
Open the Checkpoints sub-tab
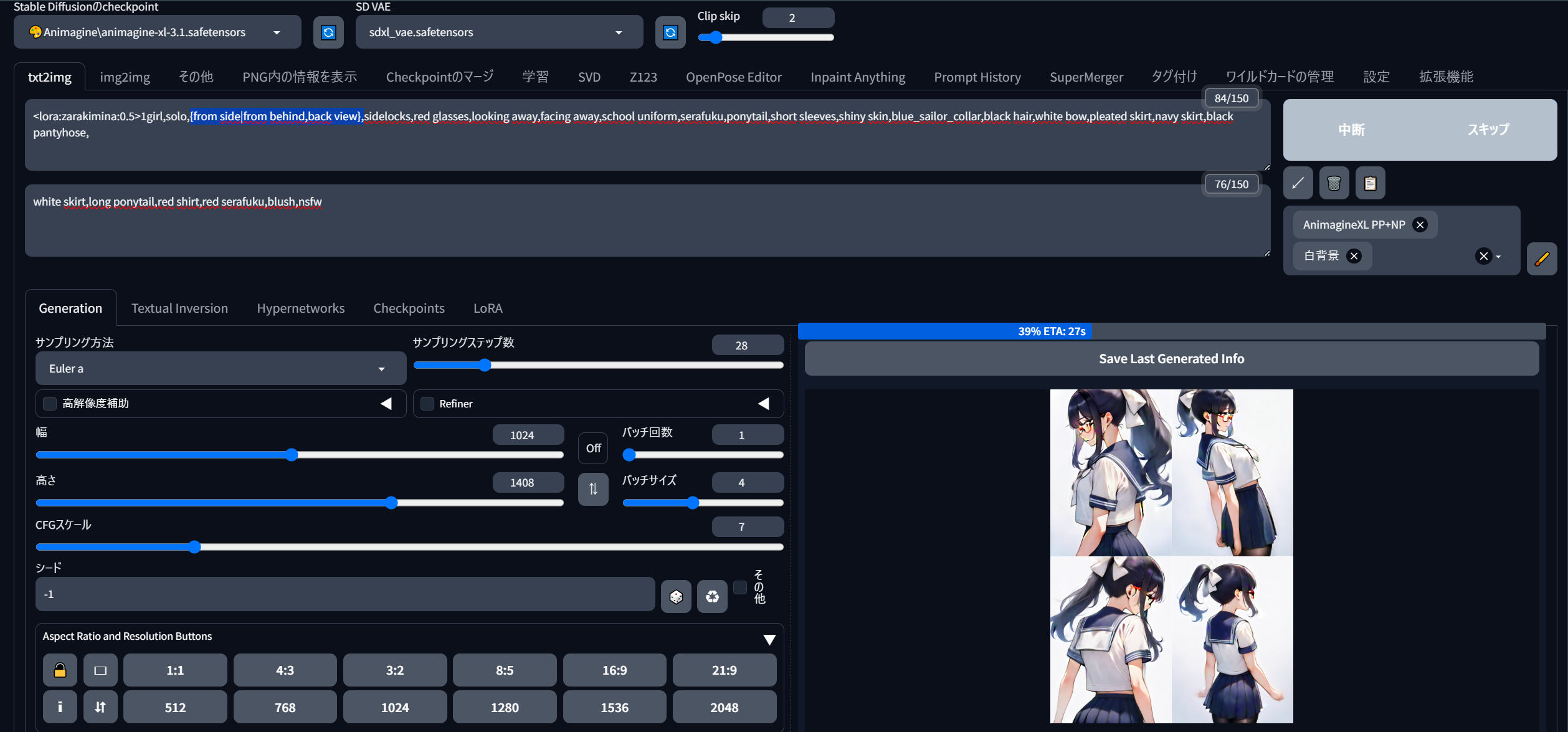click(x=409, y=308)
